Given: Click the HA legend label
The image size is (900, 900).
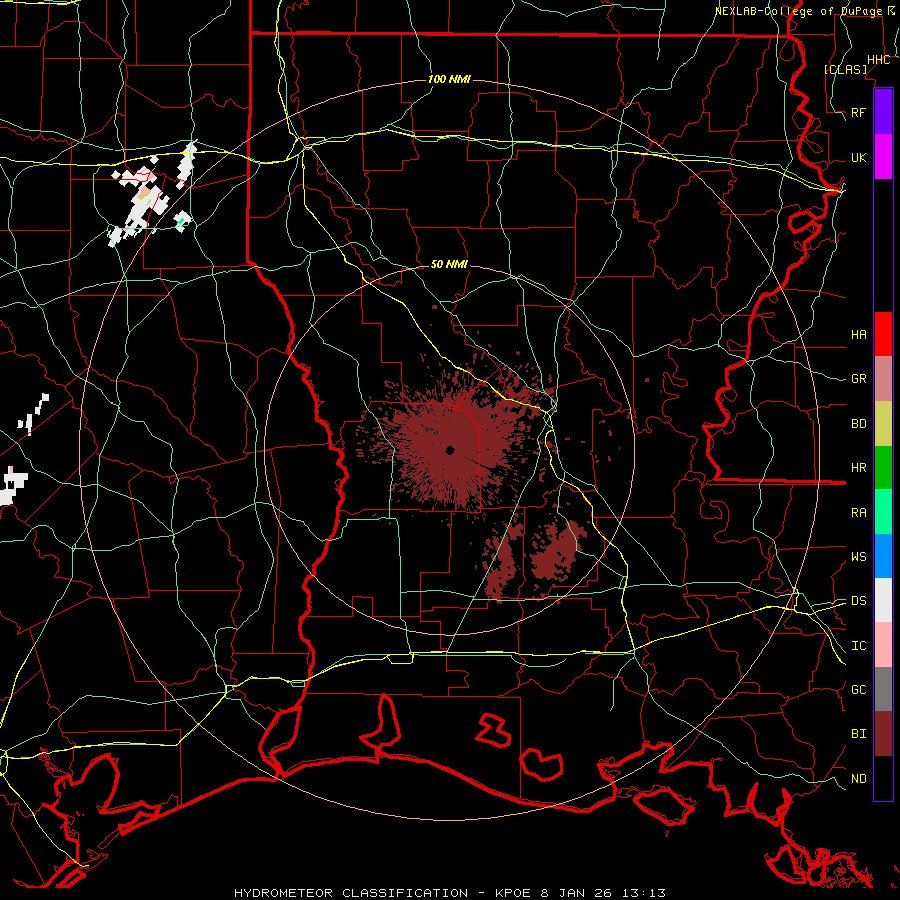Looking at the screenshot, I should [x=858, y=334].
